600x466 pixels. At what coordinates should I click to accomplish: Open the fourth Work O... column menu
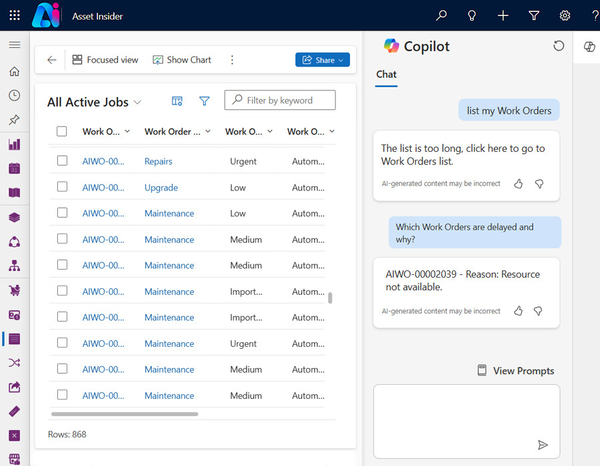pos(332,131)
